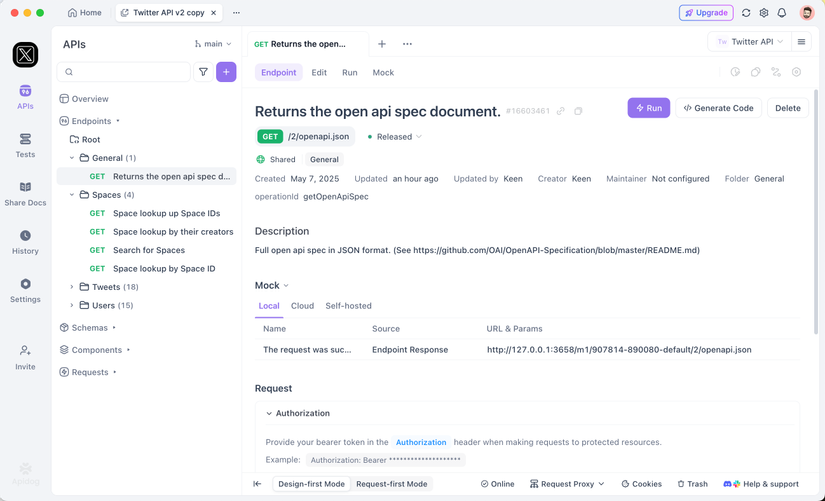The width and height of the screenshot is (825, 501).
Task: Open the APIs sidebar section
Action: pyautogui.click(x=25, y=97)
